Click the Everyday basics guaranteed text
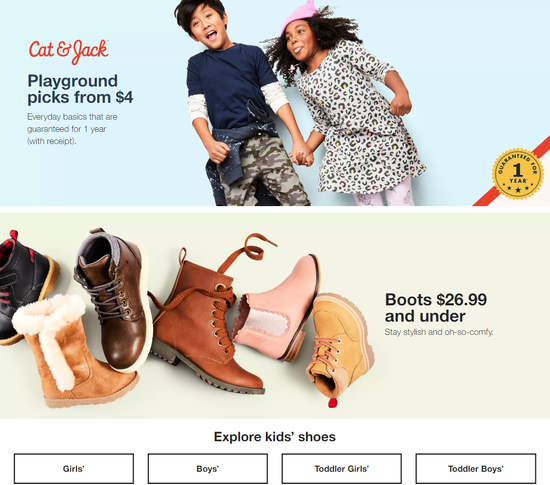This screenshot has height=485, width=550. (72, 129)
